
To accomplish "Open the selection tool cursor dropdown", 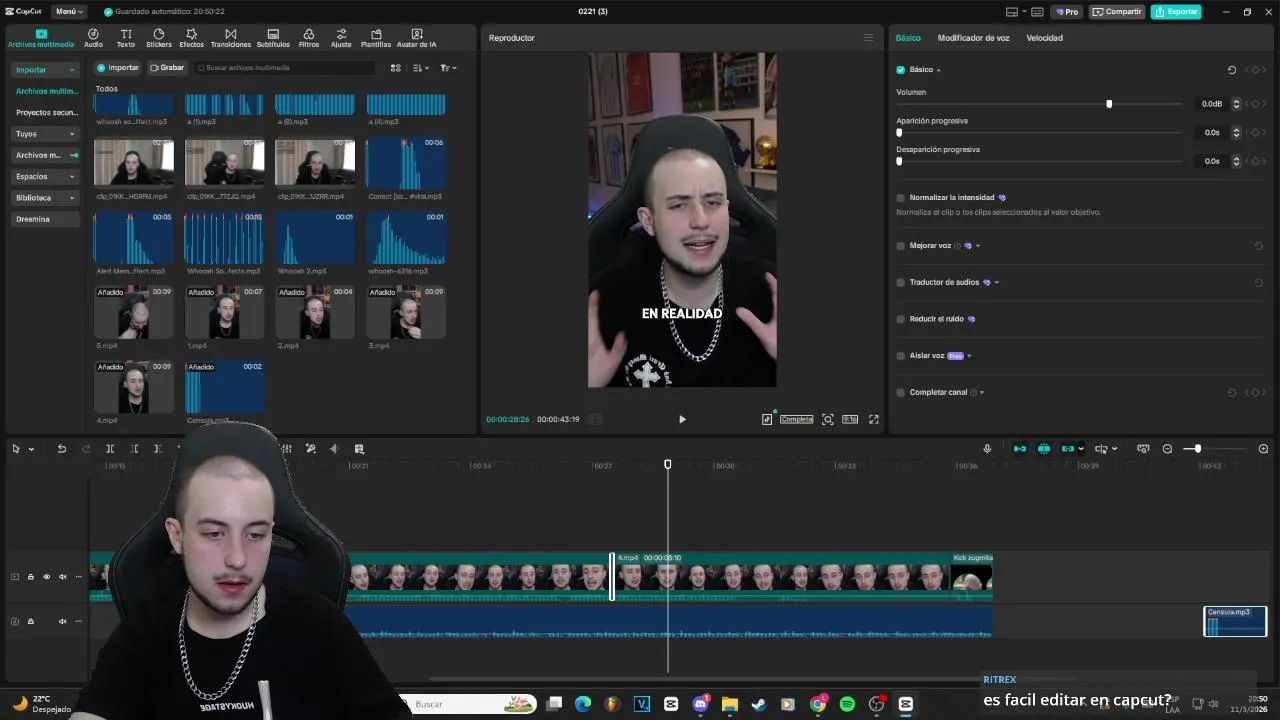I will pyautogui.click(x=31, y=449).
